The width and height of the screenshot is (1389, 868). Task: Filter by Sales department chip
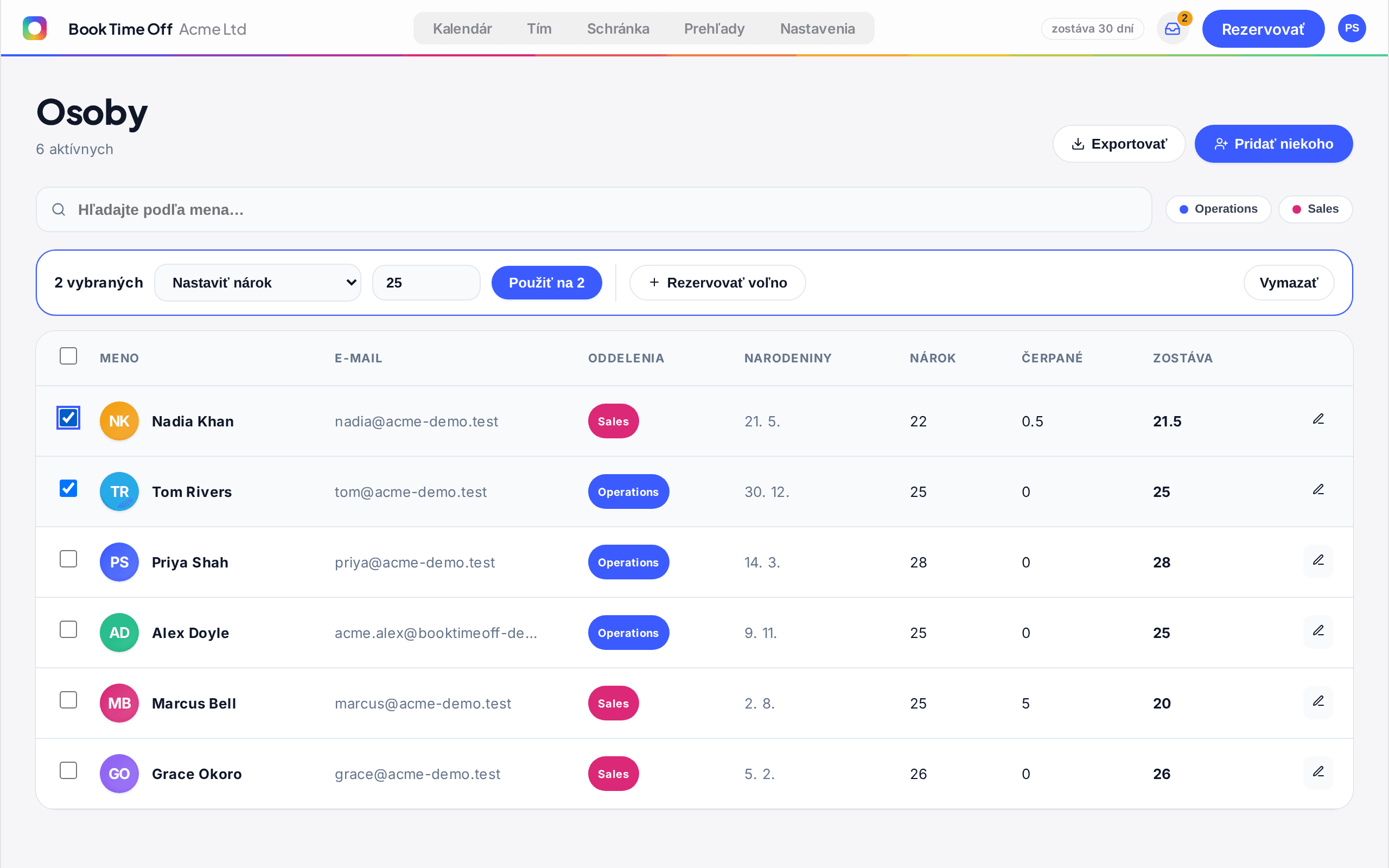(x=1315, y=209)
